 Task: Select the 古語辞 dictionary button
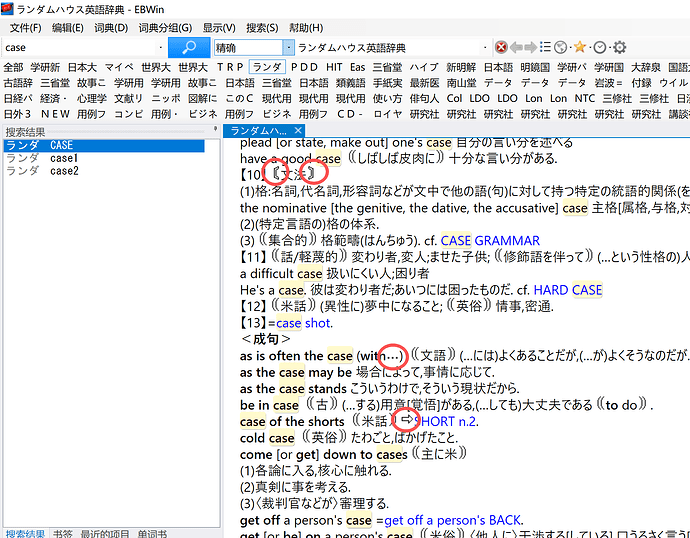coord(18,83)
